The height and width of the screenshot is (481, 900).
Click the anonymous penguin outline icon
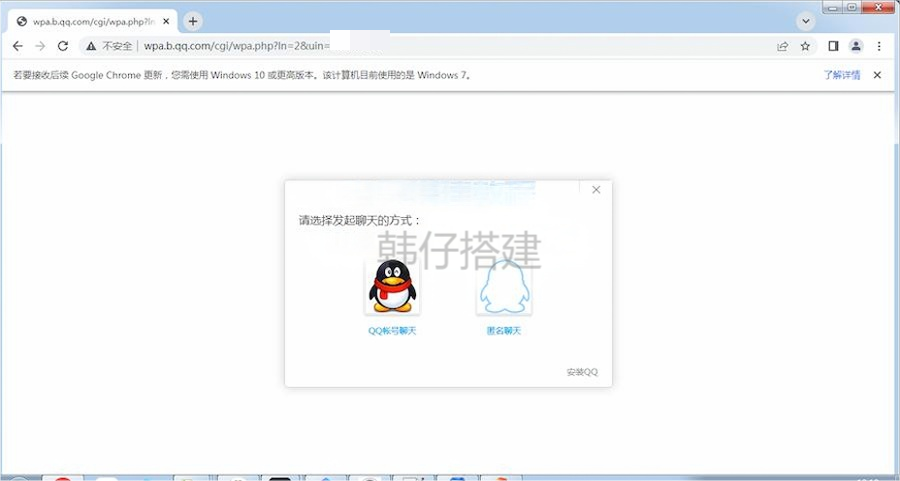(504, 286)
